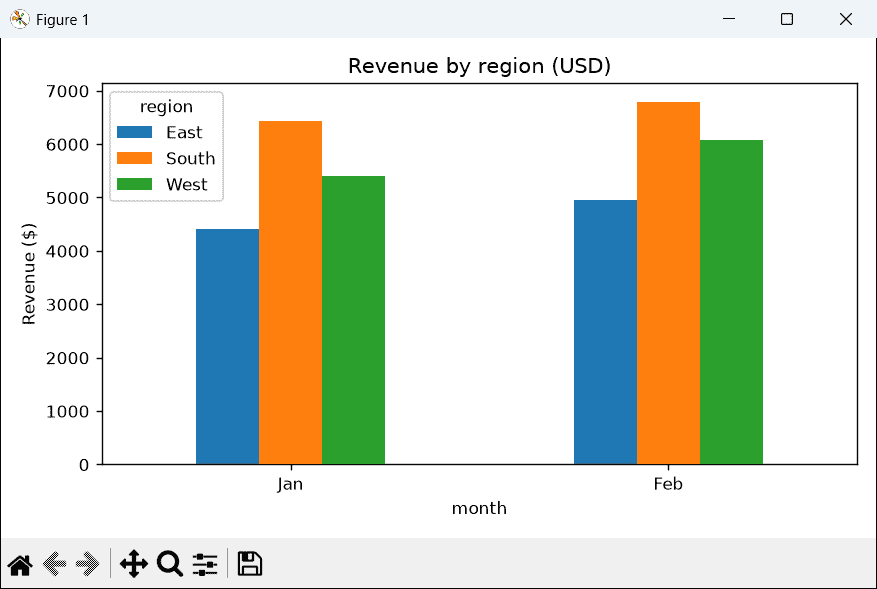Screen dimensions: 877x589
Task: Click the 'Revenue ($)' y-axis label
Action: click(29, 274)
